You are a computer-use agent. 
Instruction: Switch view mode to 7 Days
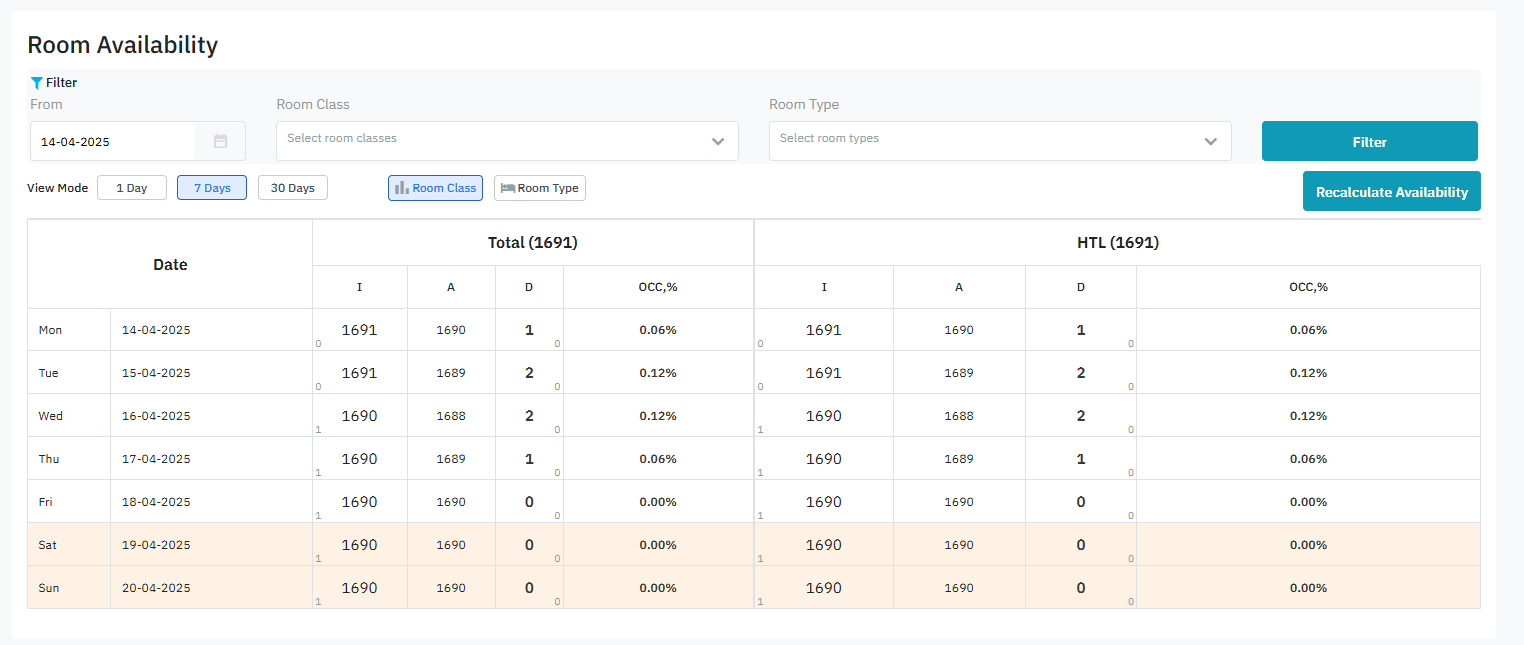click(212, 188)
